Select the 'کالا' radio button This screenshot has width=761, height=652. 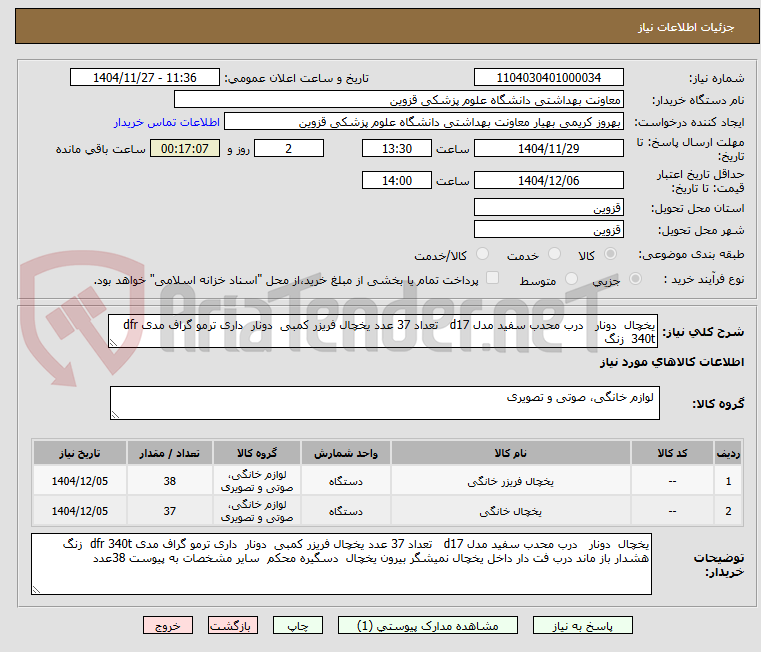pos(611,254)
